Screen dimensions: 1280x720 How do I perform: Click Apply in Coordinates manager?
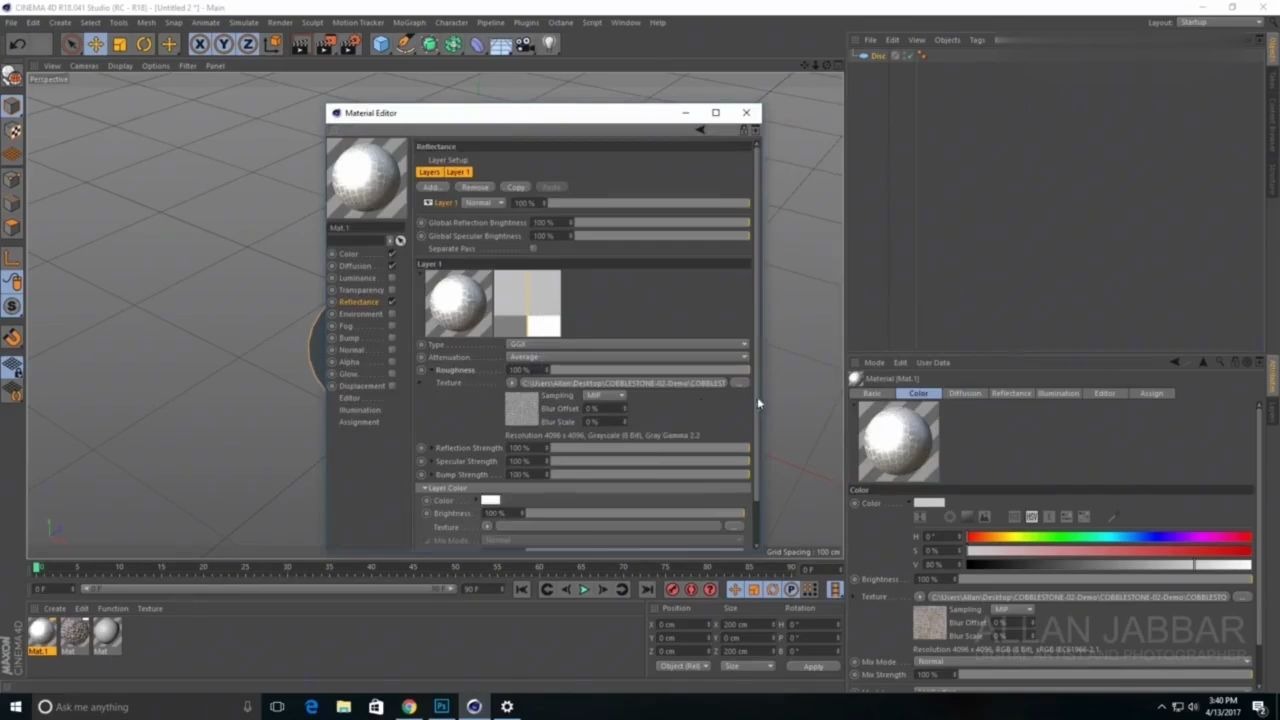coord(813,666)
